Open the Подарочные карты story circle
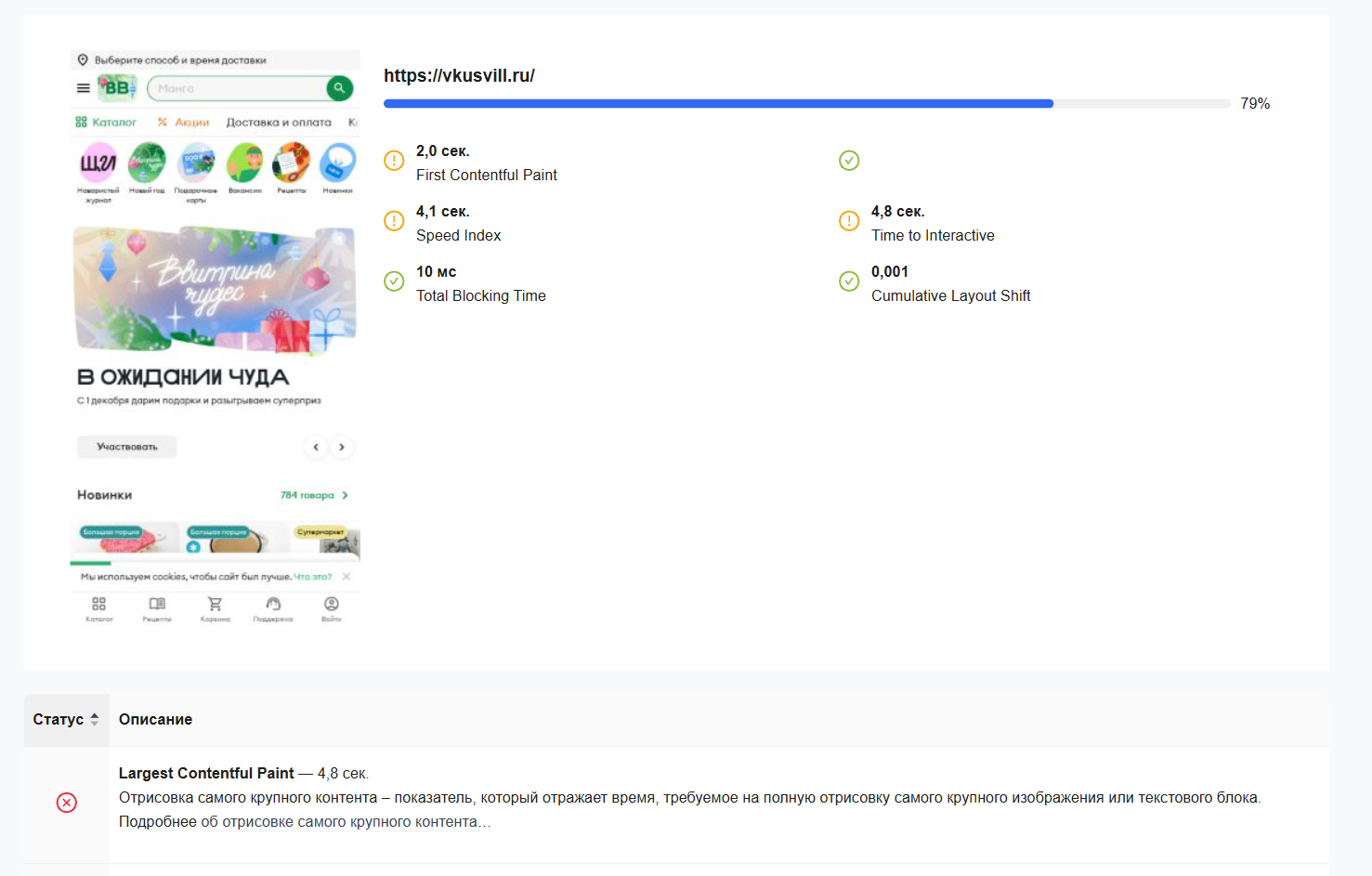Image resolution: width=1372 pixels, height=876 pixels. [196, 163]
